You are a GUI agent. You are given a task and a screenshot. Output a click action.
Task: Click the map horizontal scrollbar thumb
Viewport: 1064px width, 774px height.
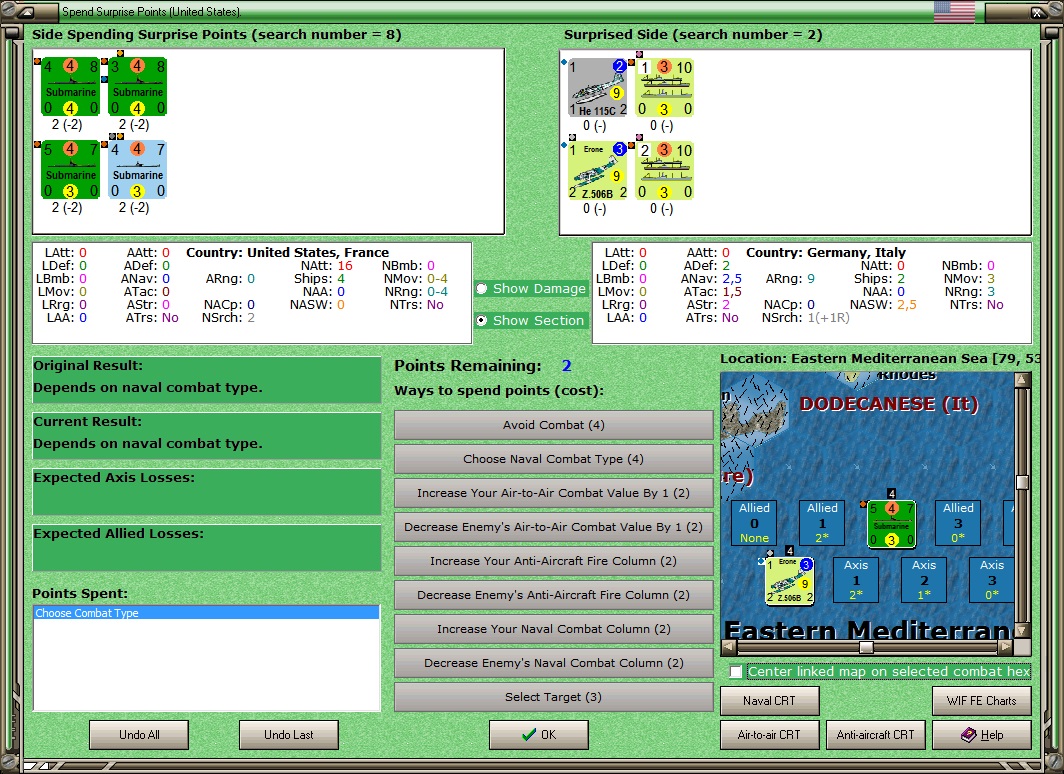867,646
